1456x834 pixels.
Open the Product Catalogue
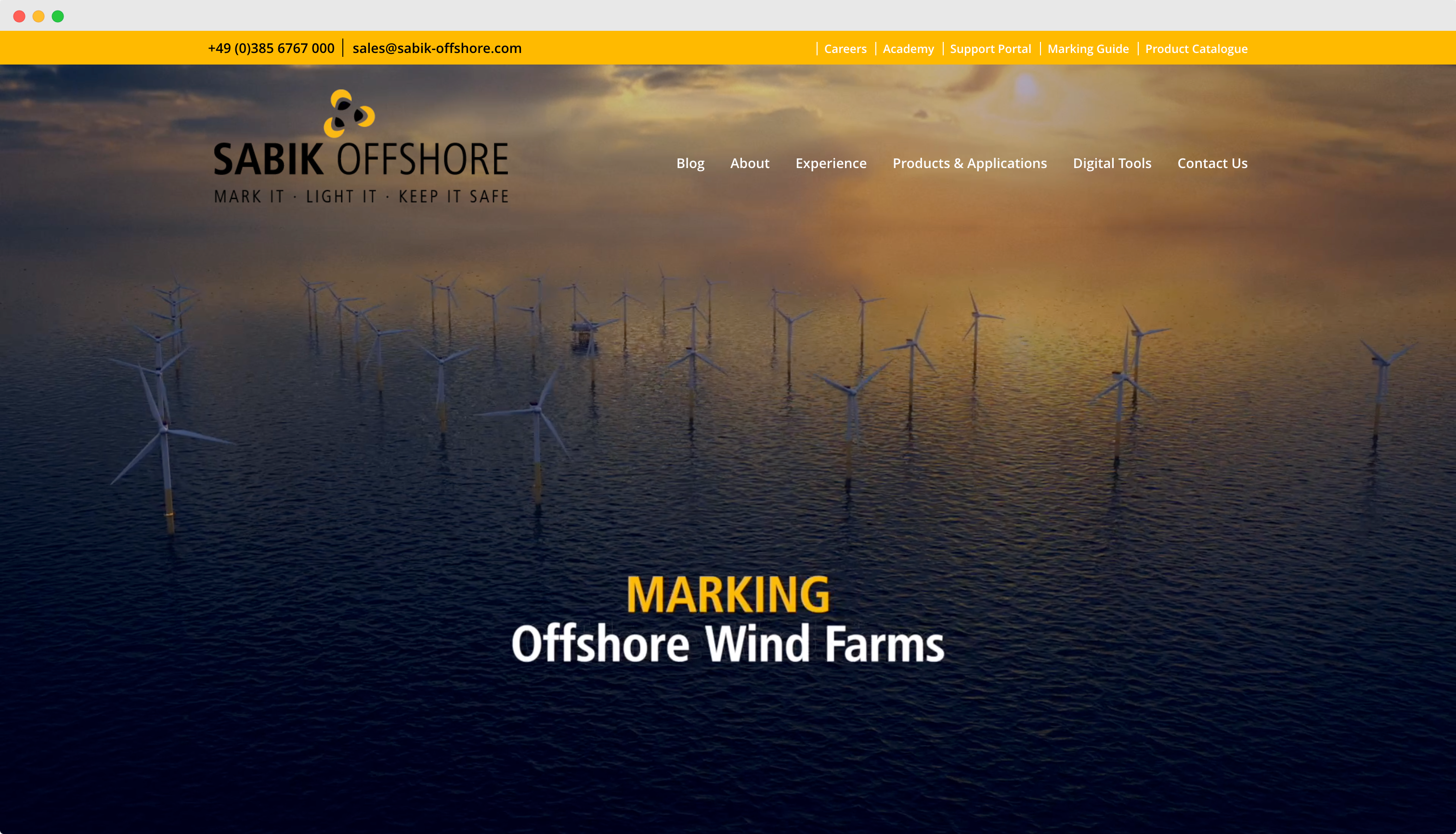[1196, 49]
